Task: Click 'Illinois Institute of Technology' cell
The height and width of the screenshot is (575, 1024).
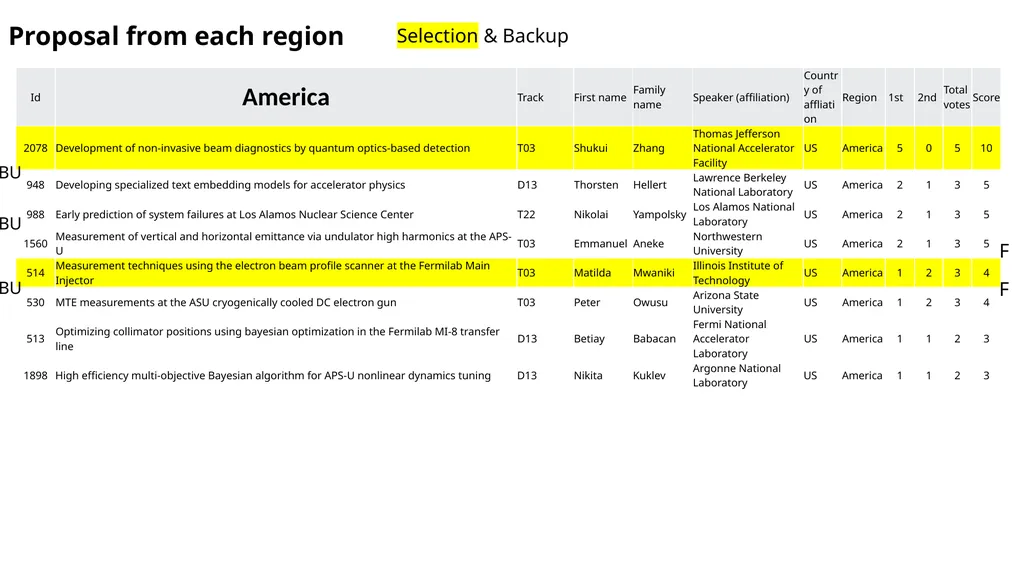Action: [x=738, y=273]
